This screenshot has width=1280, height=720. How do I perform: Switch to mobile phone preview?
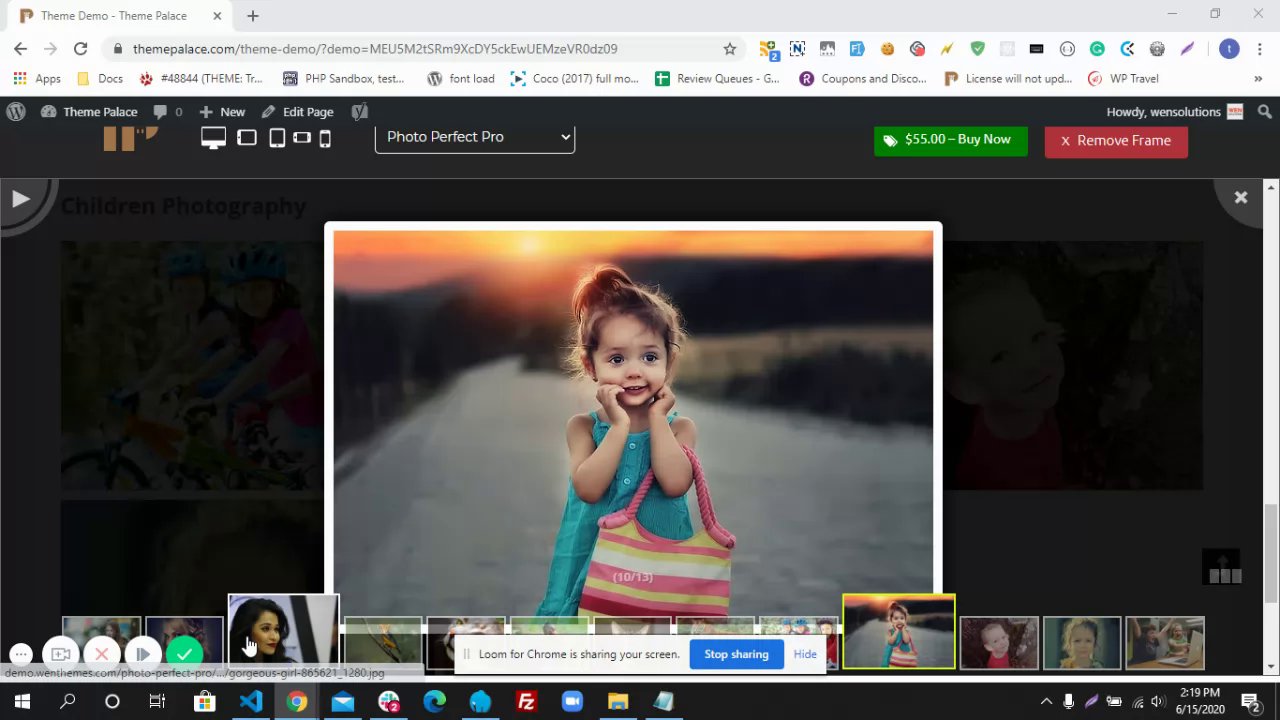pyautogui.click(x=325, y=139)
